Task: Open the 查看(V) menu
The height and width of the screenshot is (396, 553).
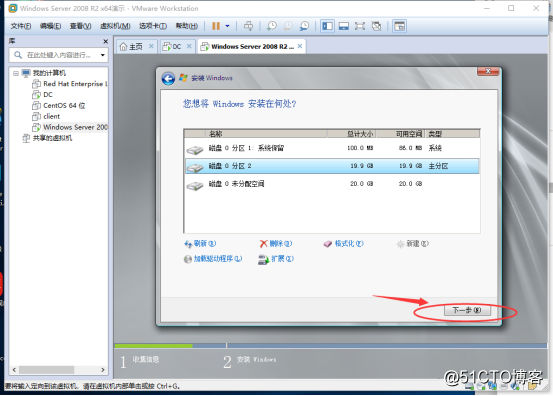Action: (80, 26)
